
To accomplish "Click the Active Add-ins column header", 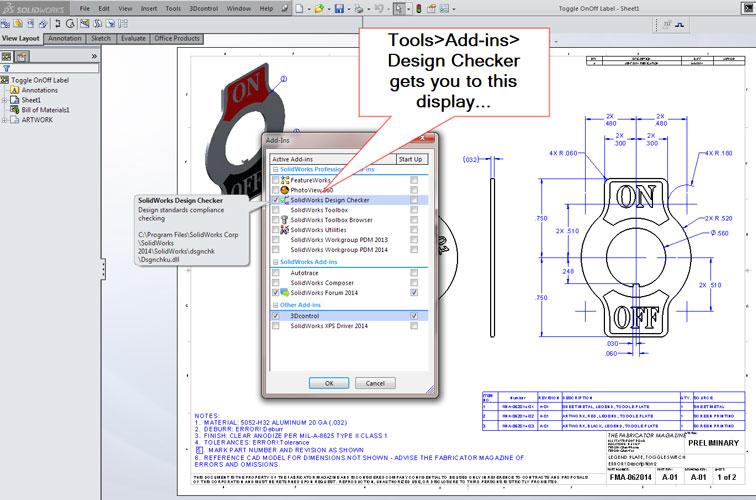I will pos(333,159).
